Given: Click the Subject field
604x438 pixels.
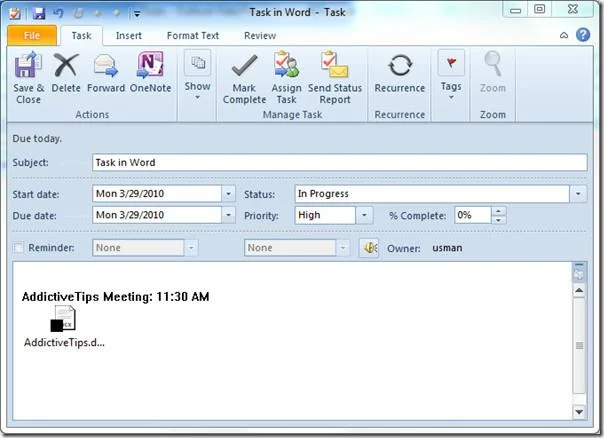Looking at the screenshot, I should point(339,162).
